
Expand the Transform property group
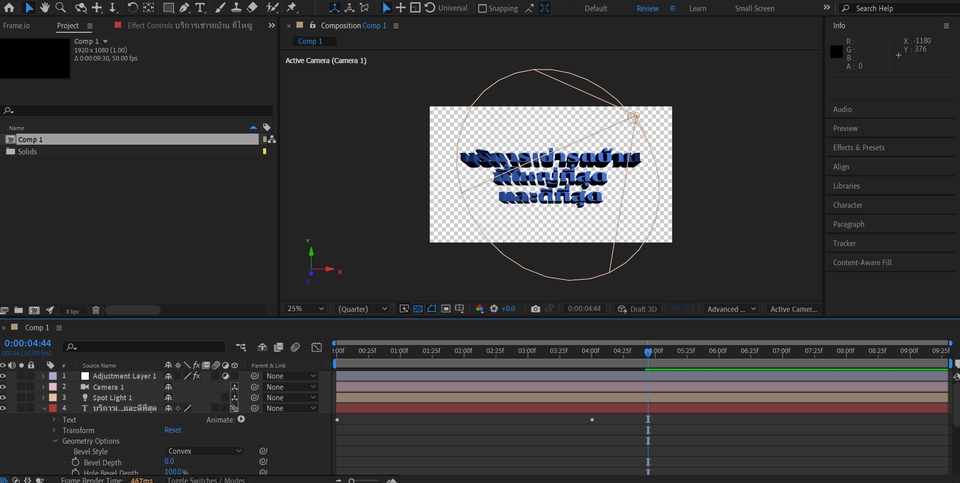(x=54, y=430)
